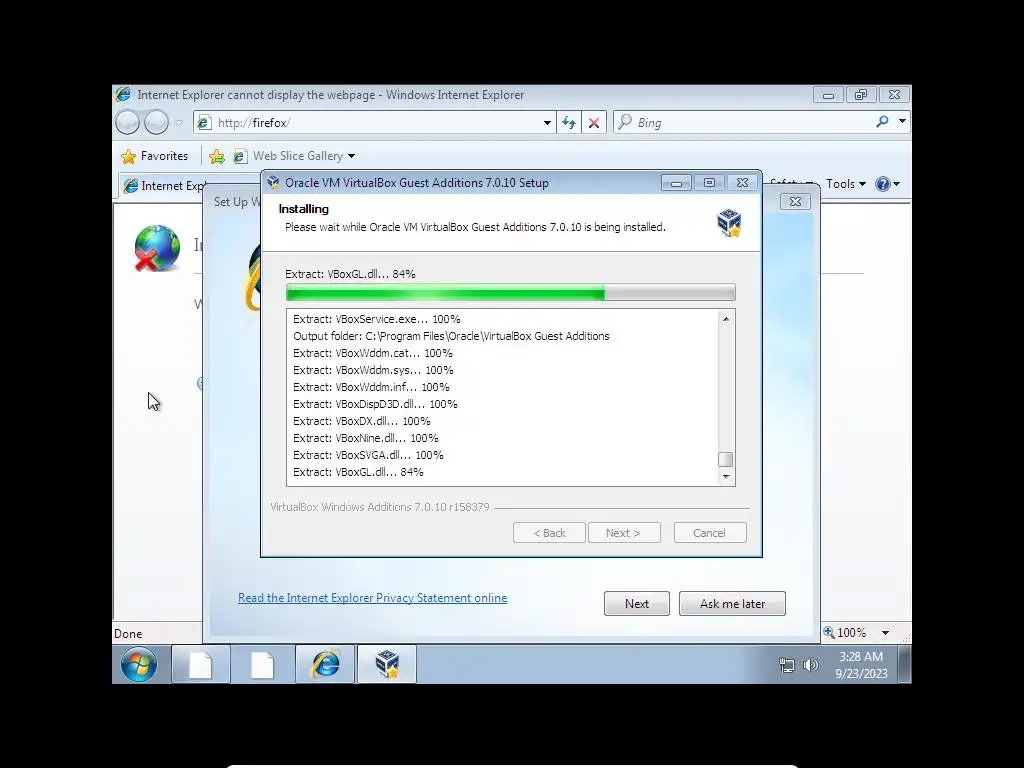Click the first blank document taskbar icon
Image resolution: width=1024 pixels, height=768 pixels.
coord(200,665)
